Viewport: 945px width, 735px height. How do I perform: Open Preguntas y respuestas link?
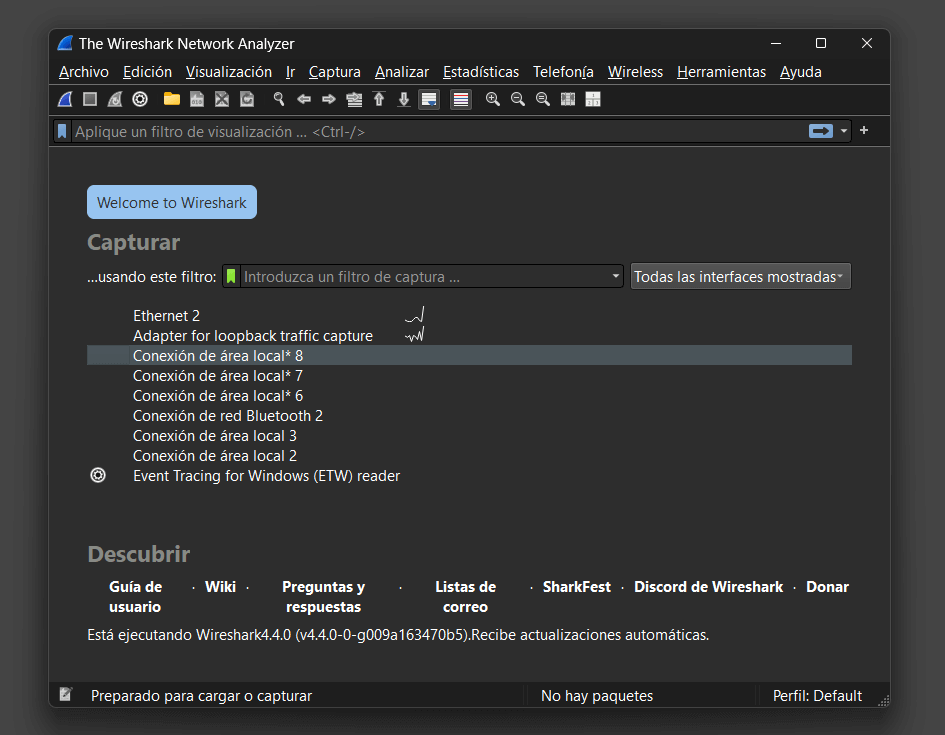click(x=324, y=596)
